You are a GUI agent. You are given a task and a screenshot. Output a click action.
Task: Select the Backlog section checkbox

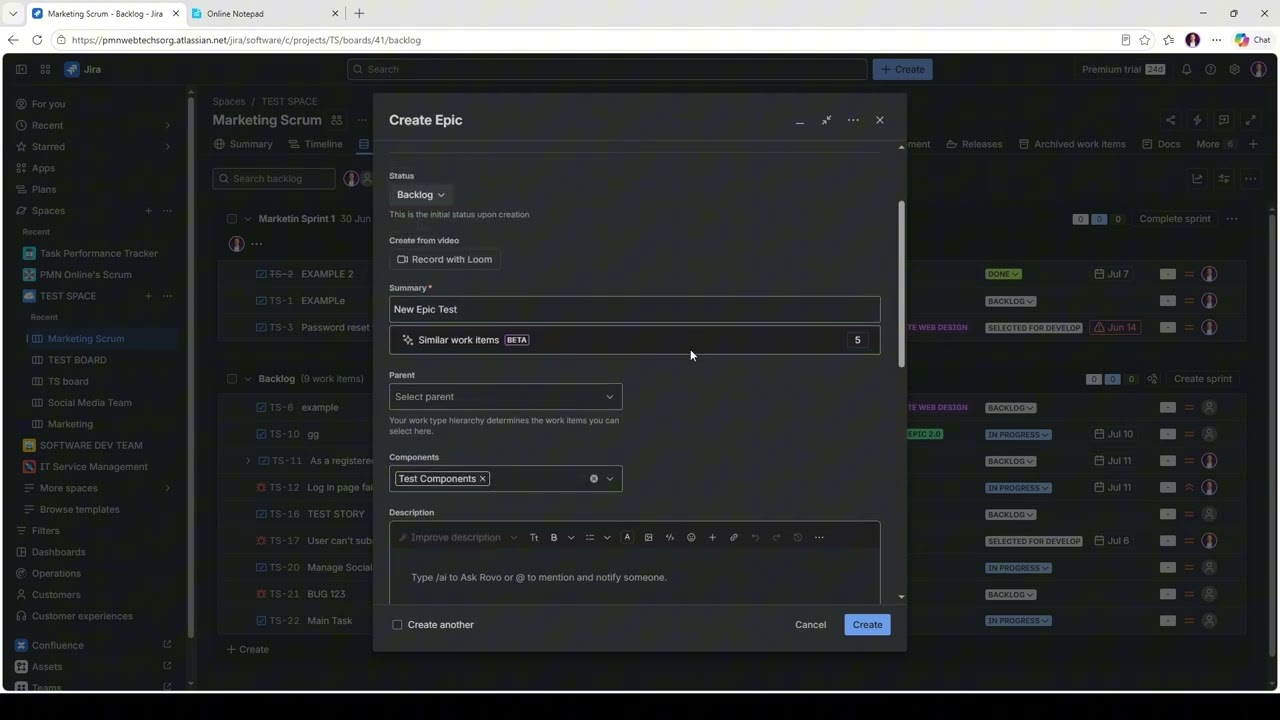(x=232, y=379)
